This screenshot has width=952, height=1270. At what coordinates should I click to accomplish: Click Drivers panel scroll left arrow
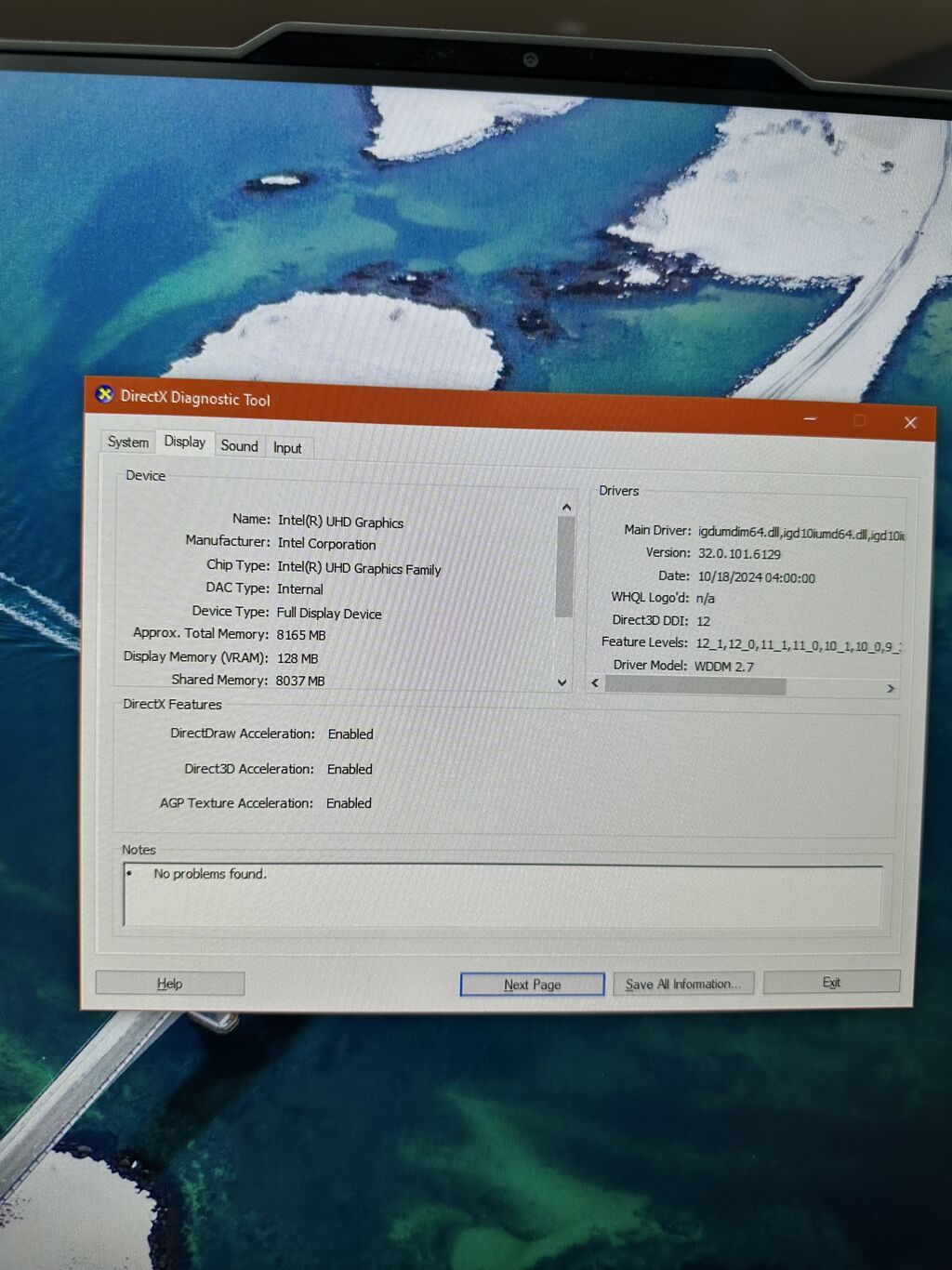pos(596,683)
